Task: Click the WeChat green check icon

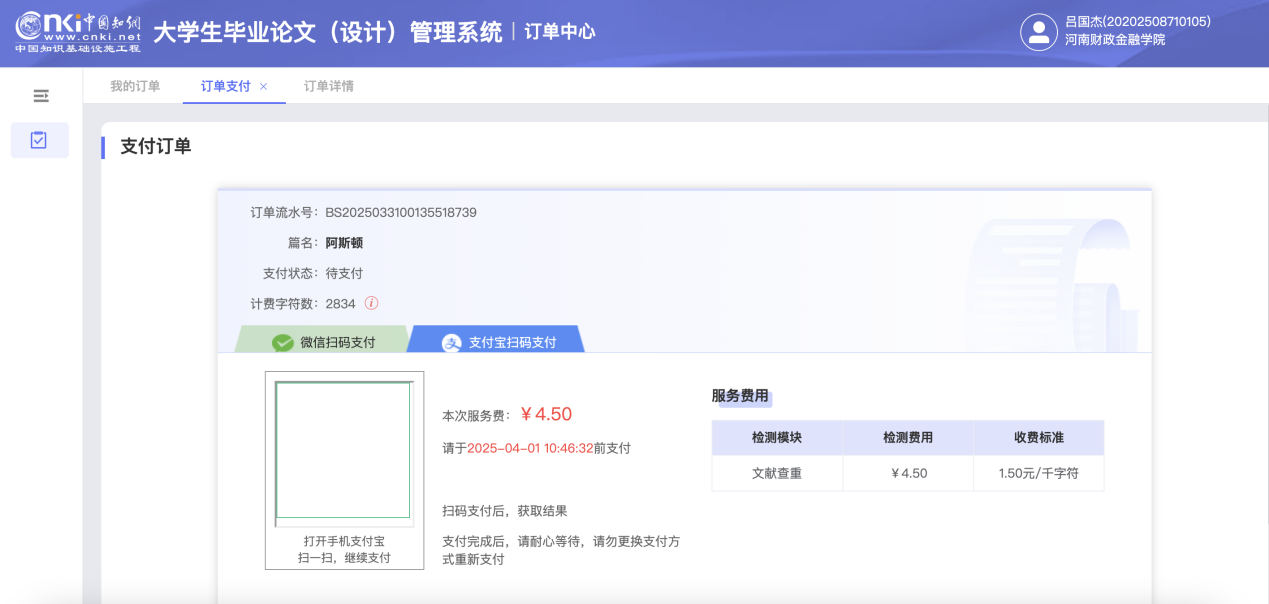Action: pos(283,342)
